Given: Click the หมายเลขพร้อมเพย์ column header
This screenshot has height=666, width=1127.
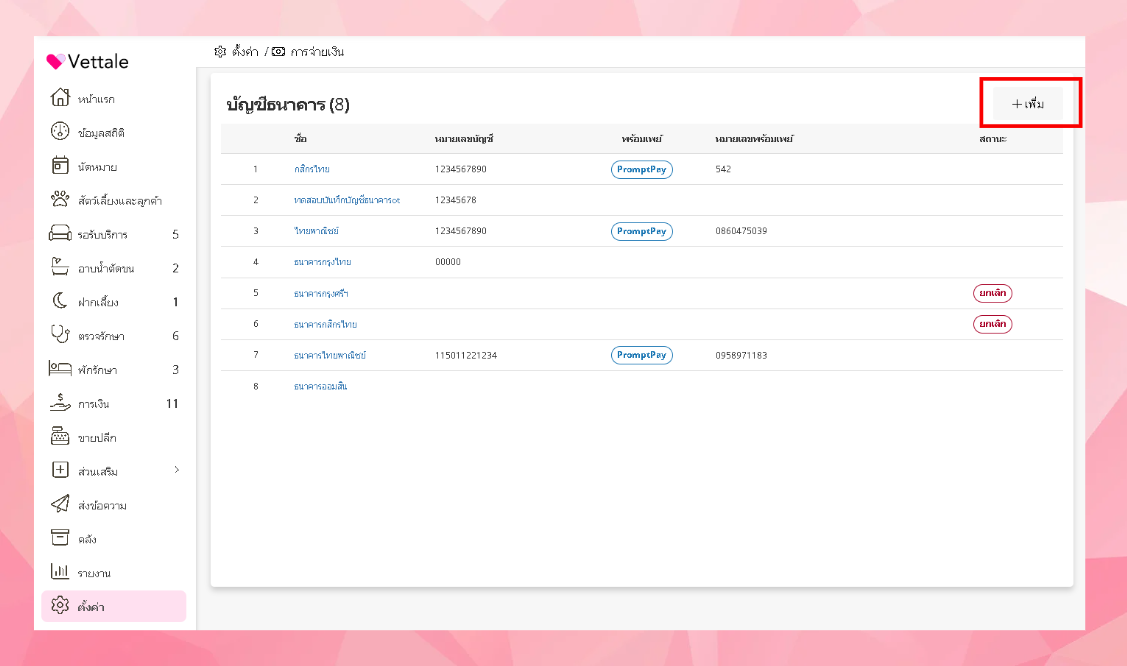Looking at the screenshot, I should pyautogui.click(x=754, y=139).
